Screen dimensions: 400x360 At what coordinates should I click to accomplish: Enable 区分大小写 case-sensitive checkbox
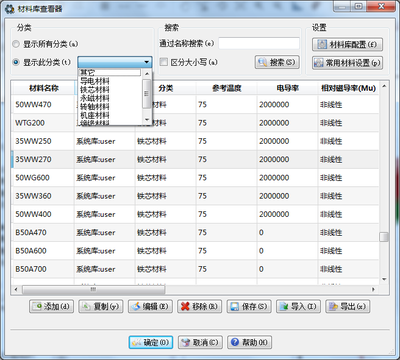[x=164, y=62]
